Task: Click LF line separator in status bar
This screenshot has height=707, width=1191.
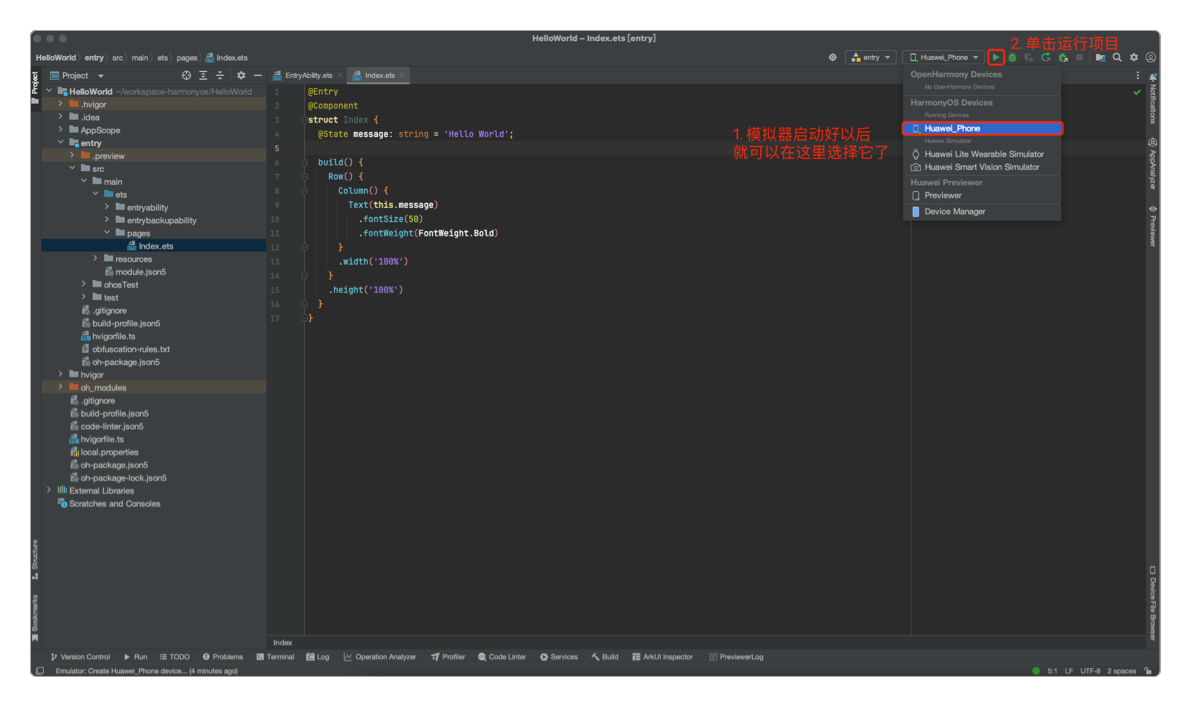Action: [1069, 671]
